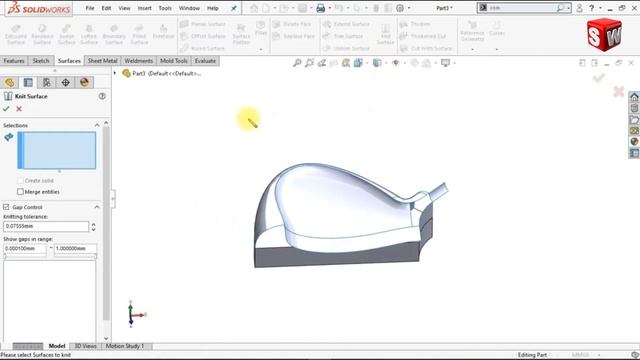Open the Insert menu
Viewport: 640px width, 360px height.
[x=144, y=8]
